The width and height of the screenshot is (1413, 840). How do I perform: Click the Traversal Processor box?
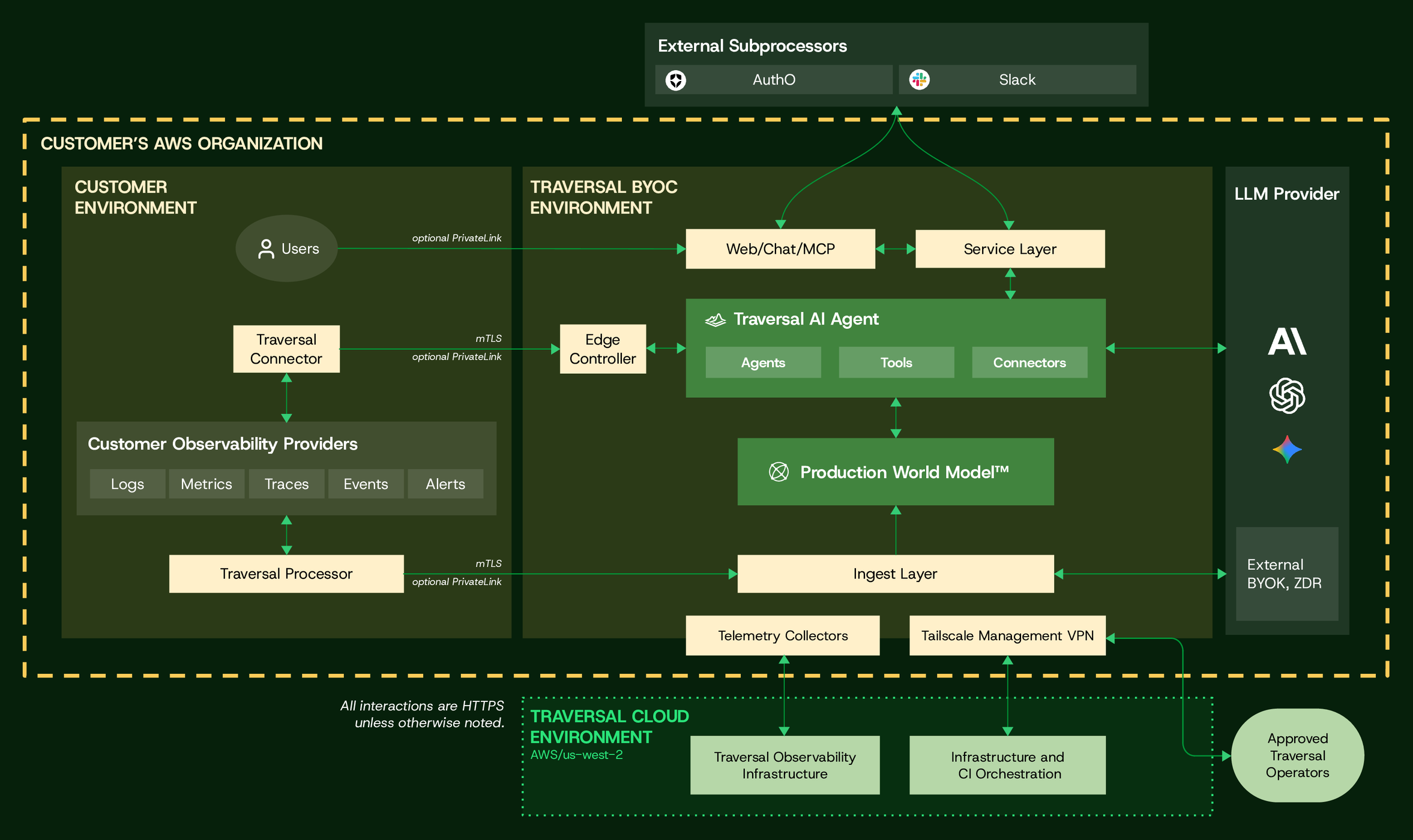click(x=286, y=574)
